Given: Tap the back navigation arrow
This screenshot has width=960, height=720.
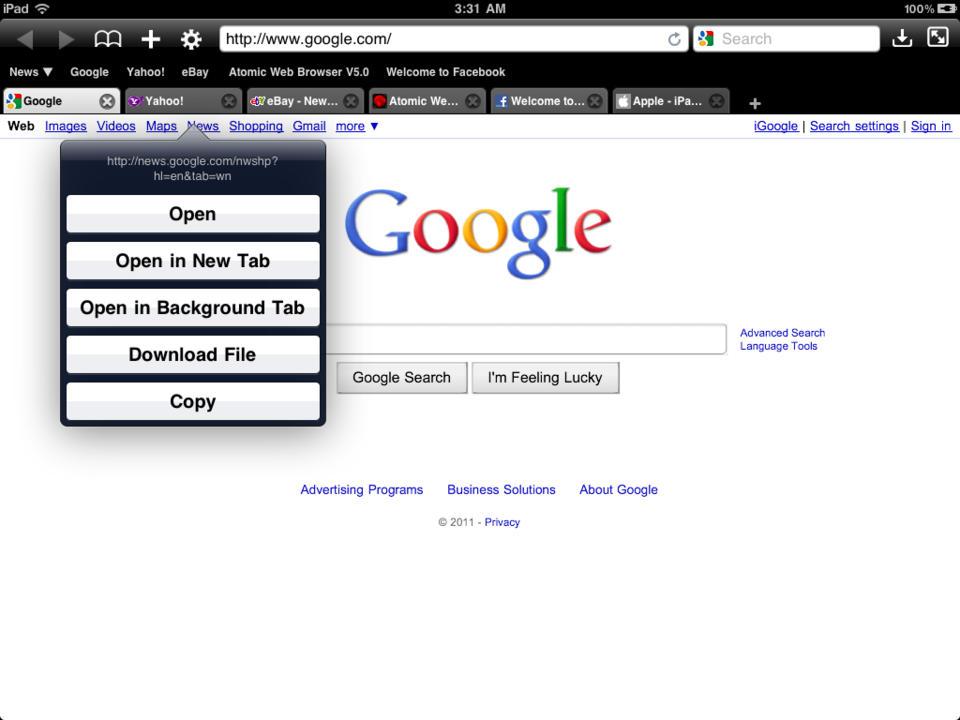Looking at the screenshot, I should click(26, 39).
